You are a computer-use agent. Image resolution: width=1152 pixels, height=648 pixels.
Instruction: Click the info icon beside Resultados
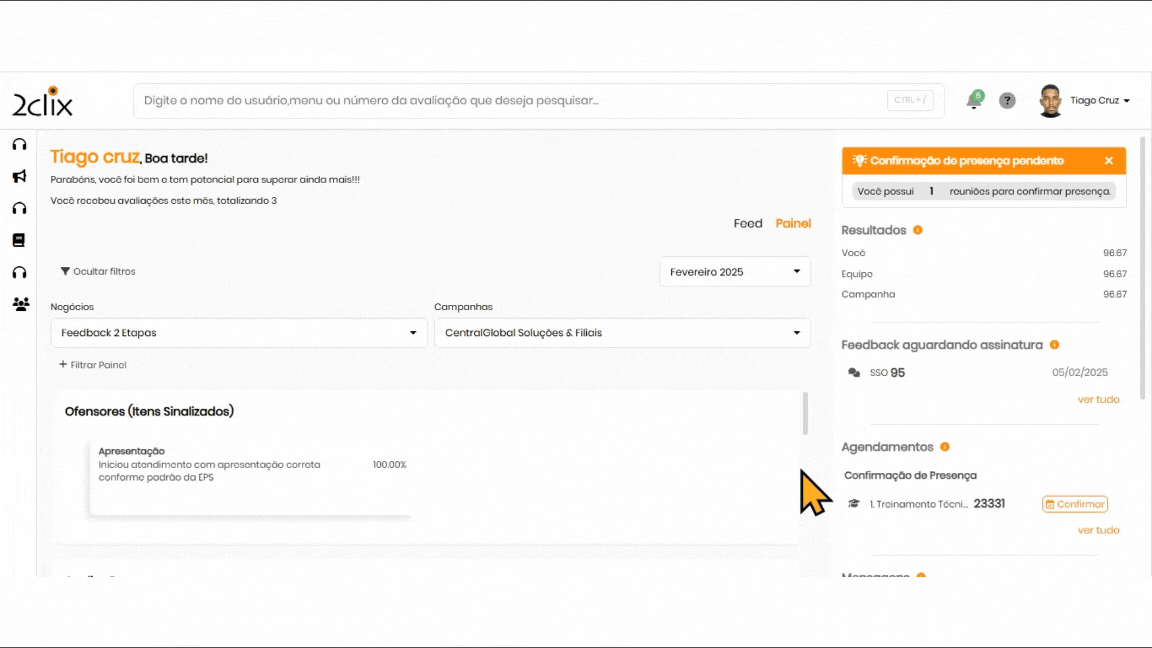click(x=918, y=230)
